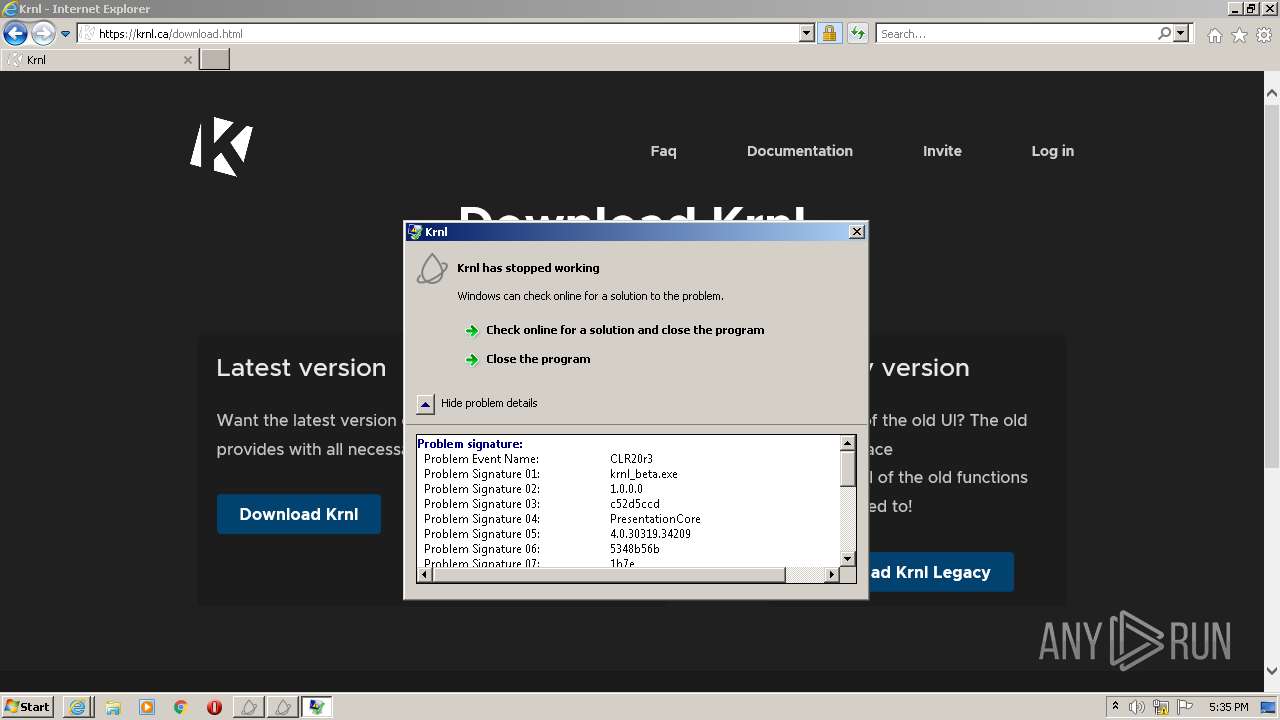Screen dimensions: 1280x720
Task: Open the Tools gear icon
Action: click(x=1264, y=35)
